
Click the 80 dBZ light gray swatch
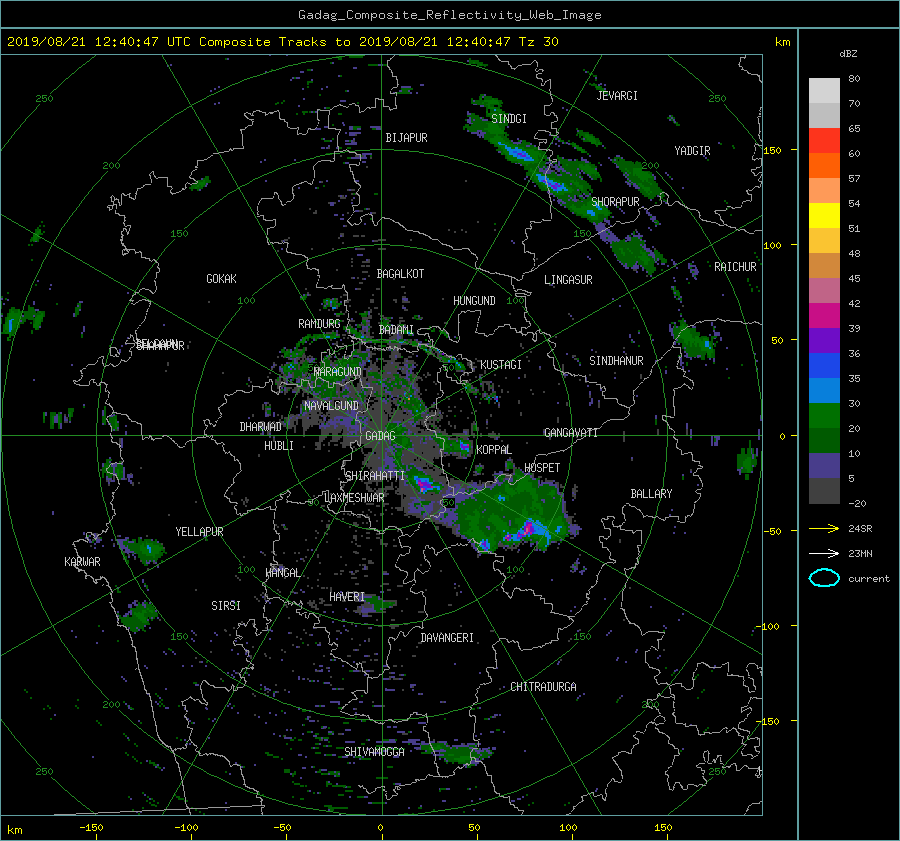click(824, 91)
